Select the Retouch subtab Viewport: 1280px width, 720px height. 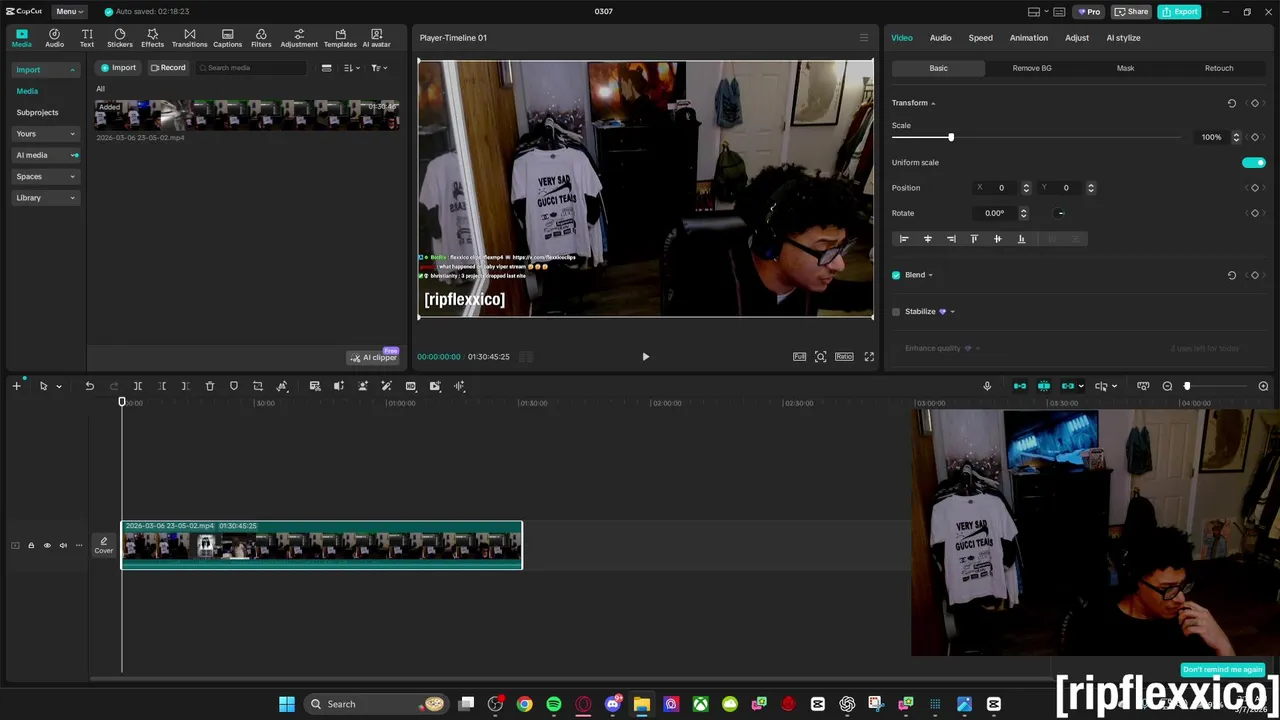coord(1219,68)
